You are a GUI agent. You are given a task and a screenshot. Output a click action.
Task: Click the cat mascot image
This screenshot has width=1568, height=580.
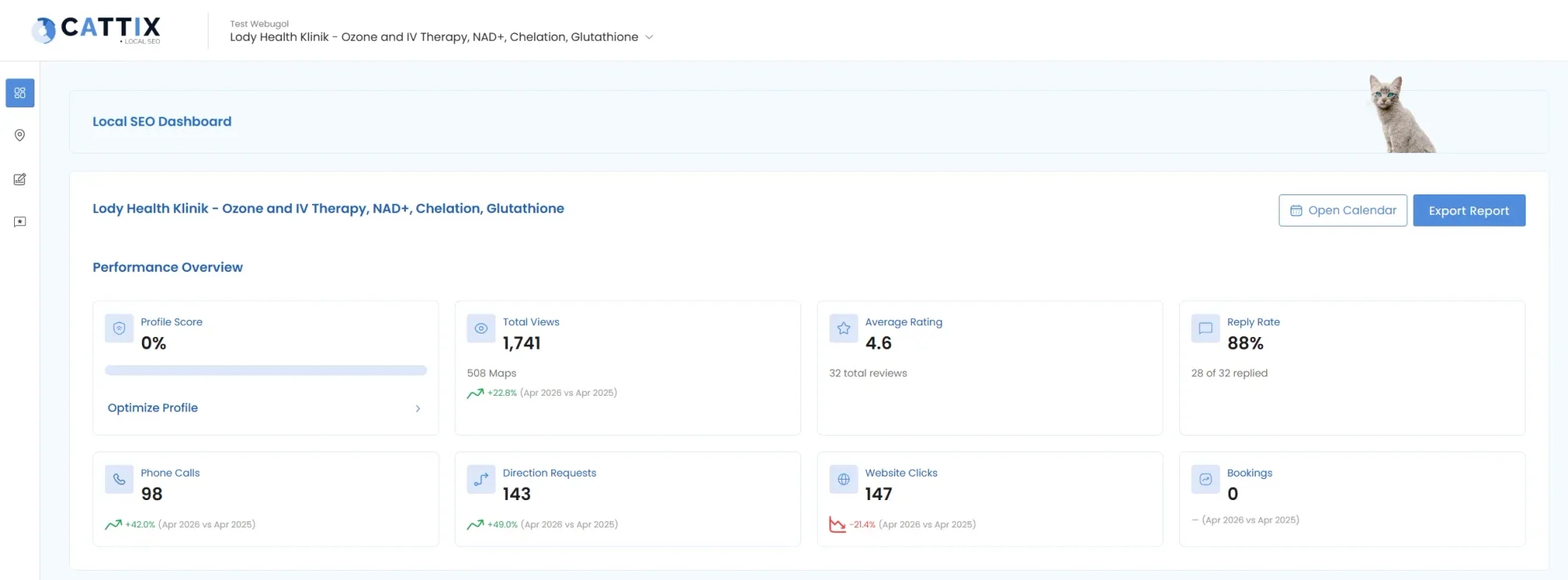pos(1401,114)
